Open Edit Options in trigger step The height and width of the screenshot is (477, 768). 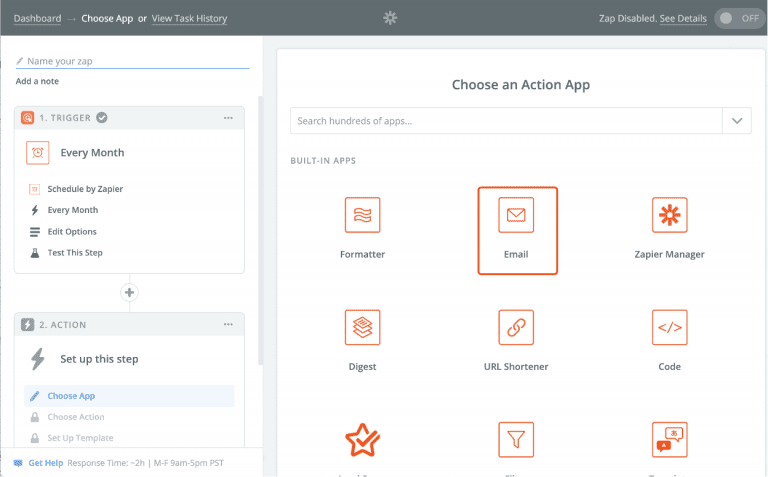click(72, 232)
